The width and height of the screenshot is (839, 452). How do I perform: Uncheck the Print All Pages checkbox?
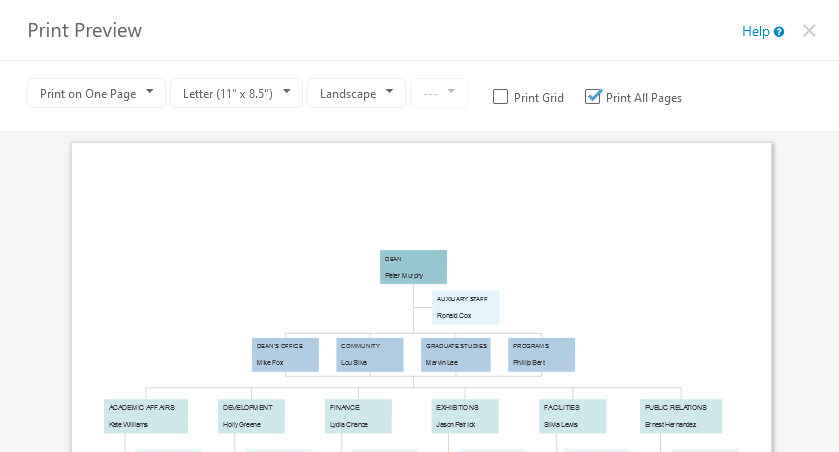coord(593,97)
